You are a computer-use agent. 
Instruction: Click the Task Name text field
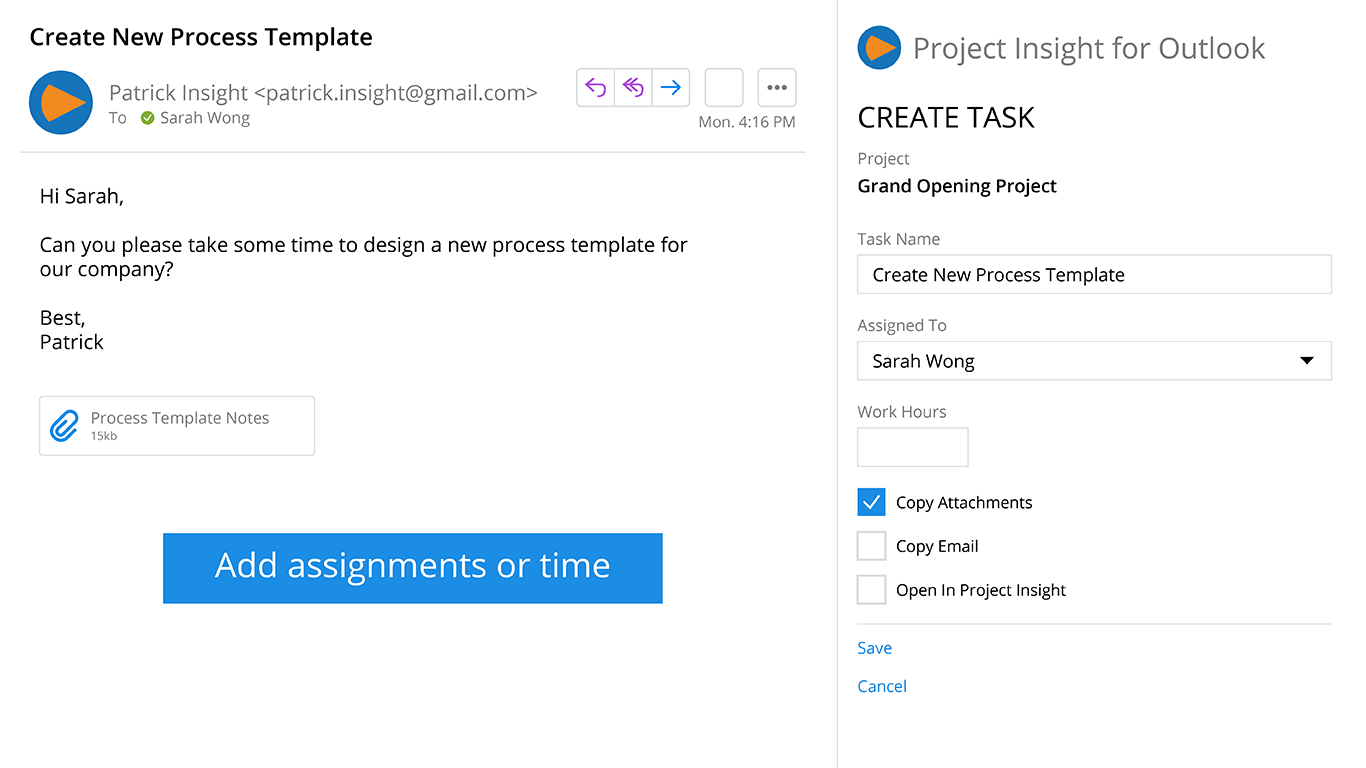coord(1094,275)
